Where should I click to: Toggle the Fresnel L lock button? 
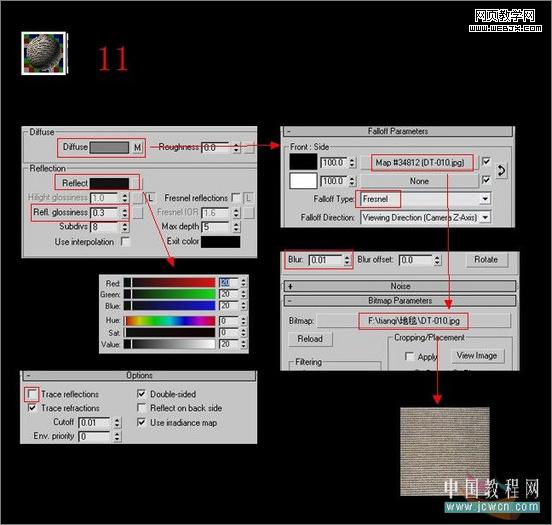tap(248, 198)
